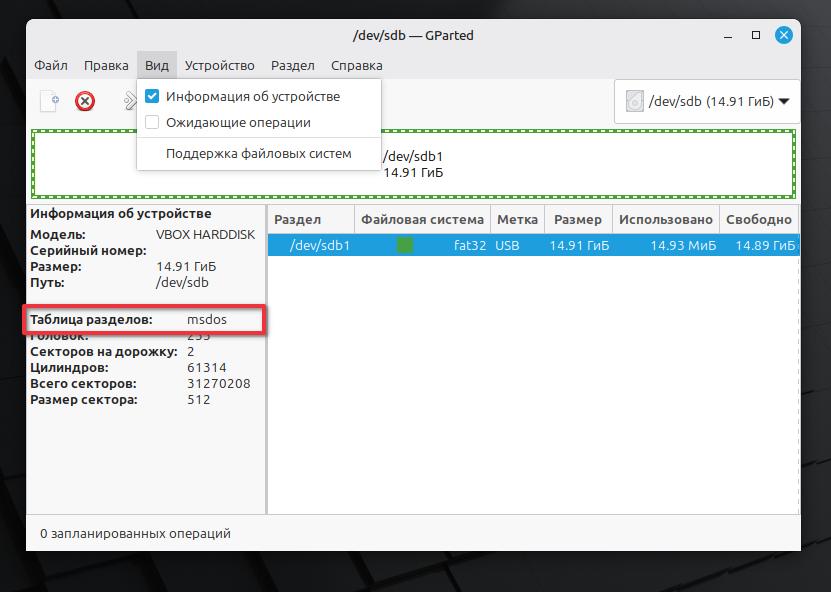Click the 14.93 МиБ used cell
The image size is (831, 592).
pyautogui.click(x=683, y=245)
